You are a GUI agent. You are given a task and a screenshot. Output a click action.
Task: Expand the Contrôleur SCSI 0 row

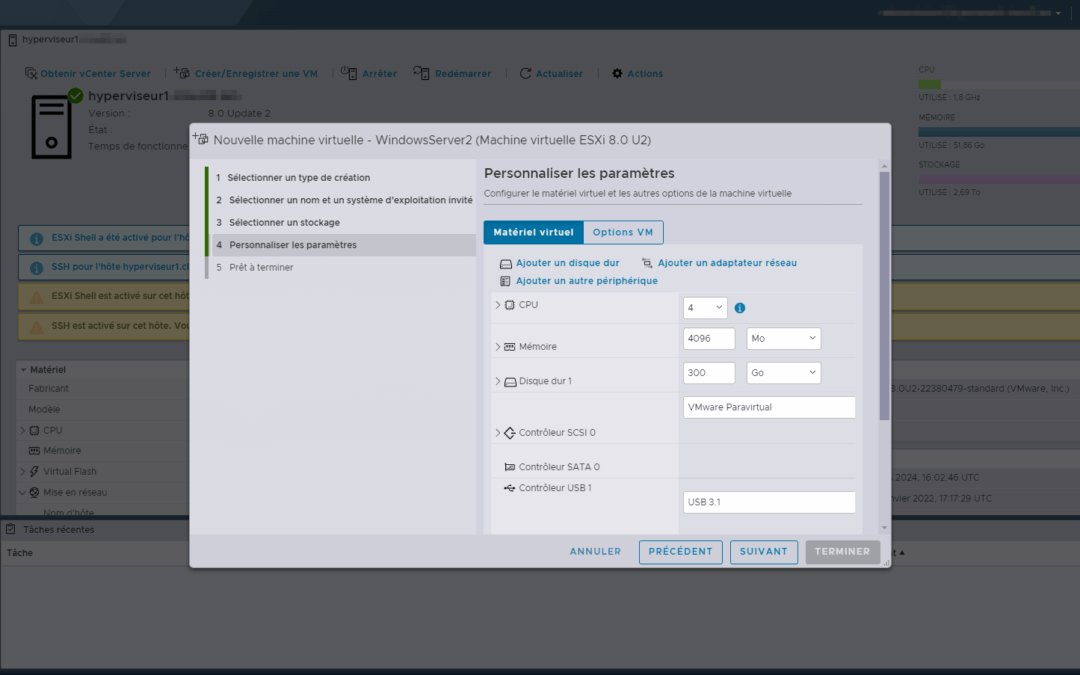(497, 433)
